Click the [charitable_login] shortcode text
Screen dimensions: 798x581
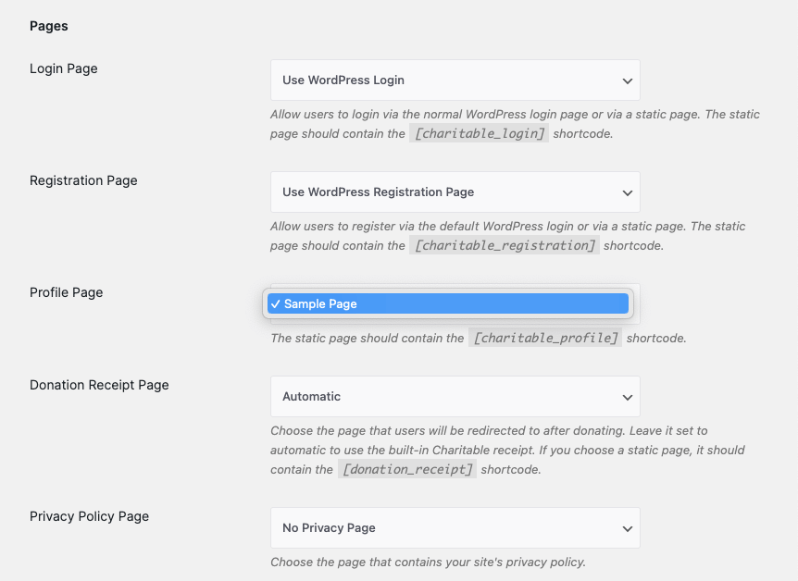479,133
